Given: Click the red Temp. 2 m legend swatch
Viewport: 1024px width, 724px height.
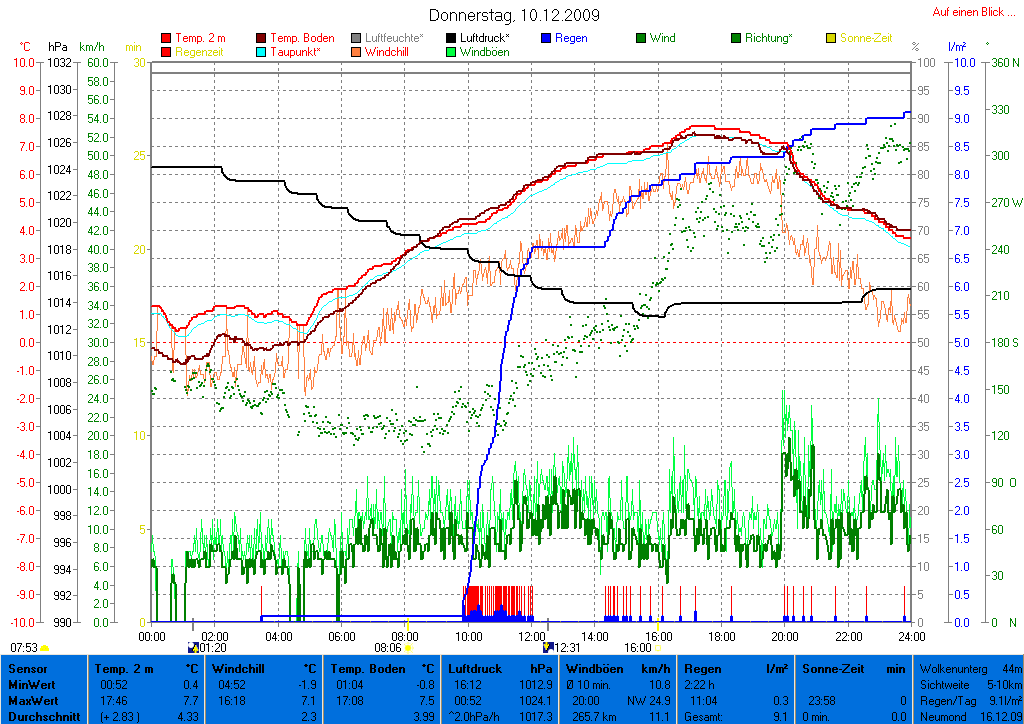Looking at the screenshot, I should pos(166,39).
